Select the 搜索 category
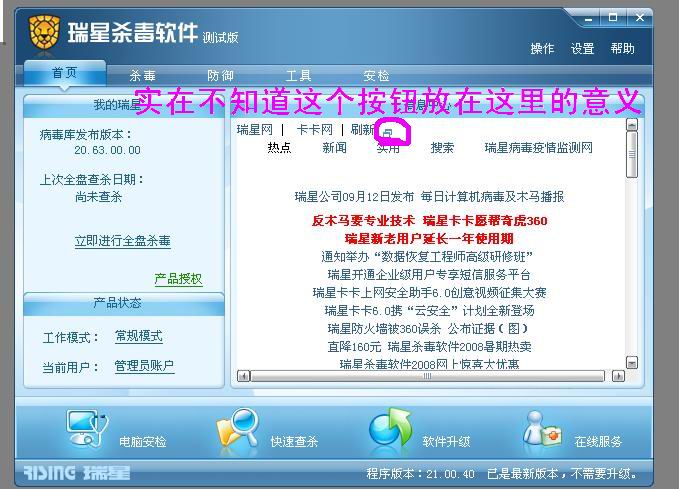Screen dimensions: 679x489 click(x=442, y=148)
